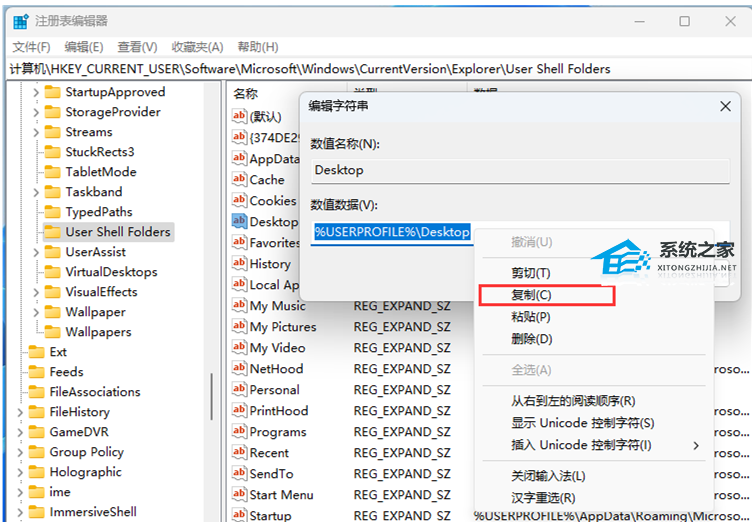Expand the UserAssist tree node
Image resolution: width=752 pixels, height=522 pixels.
pos(36,252)
